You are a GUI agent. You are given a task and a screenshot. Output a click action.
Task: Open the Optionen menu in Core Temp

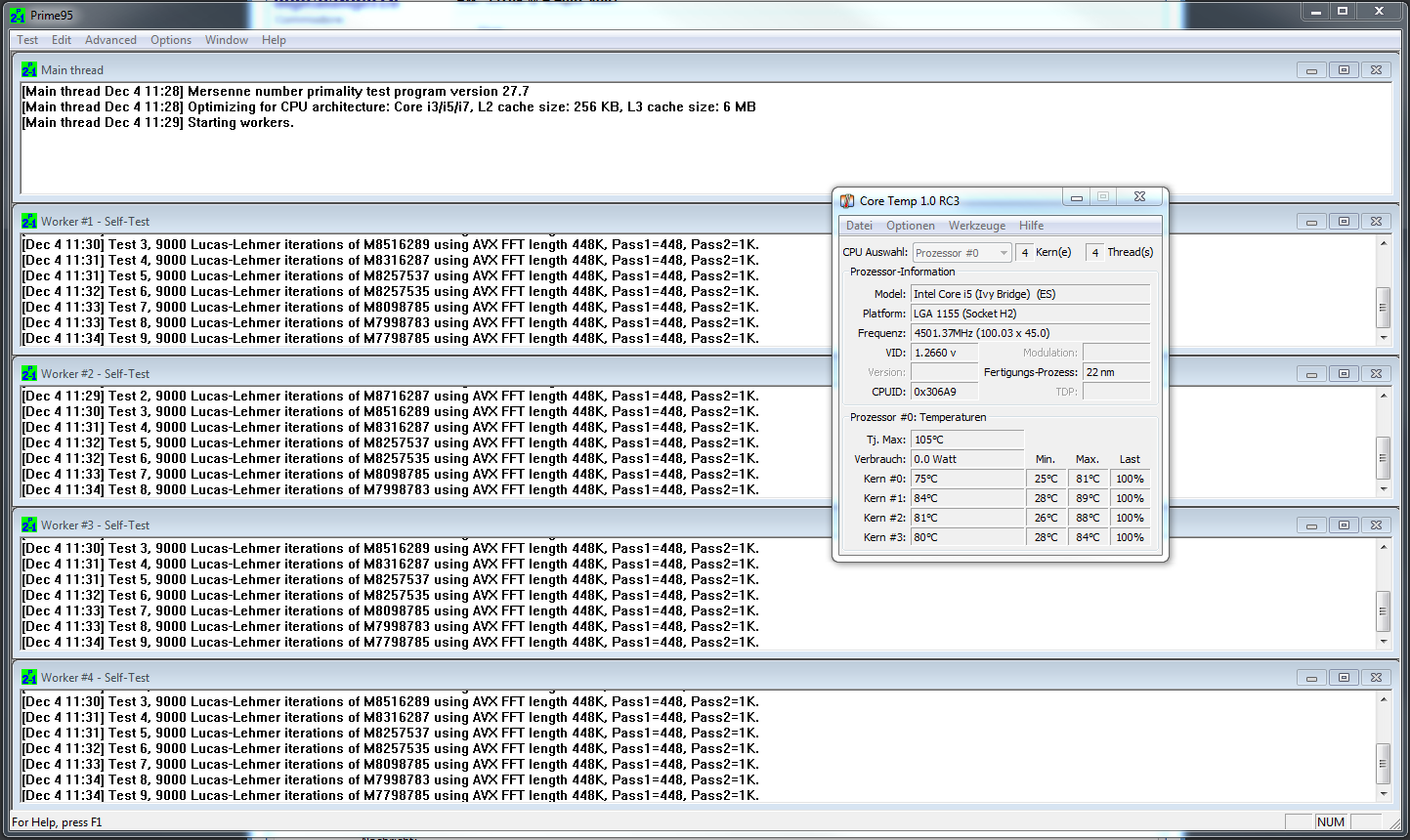(911, 226)
